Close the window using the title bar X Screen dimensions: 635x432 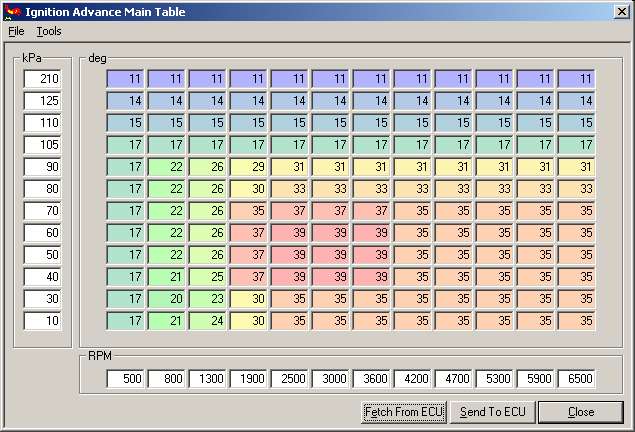[x=620, y=11]
